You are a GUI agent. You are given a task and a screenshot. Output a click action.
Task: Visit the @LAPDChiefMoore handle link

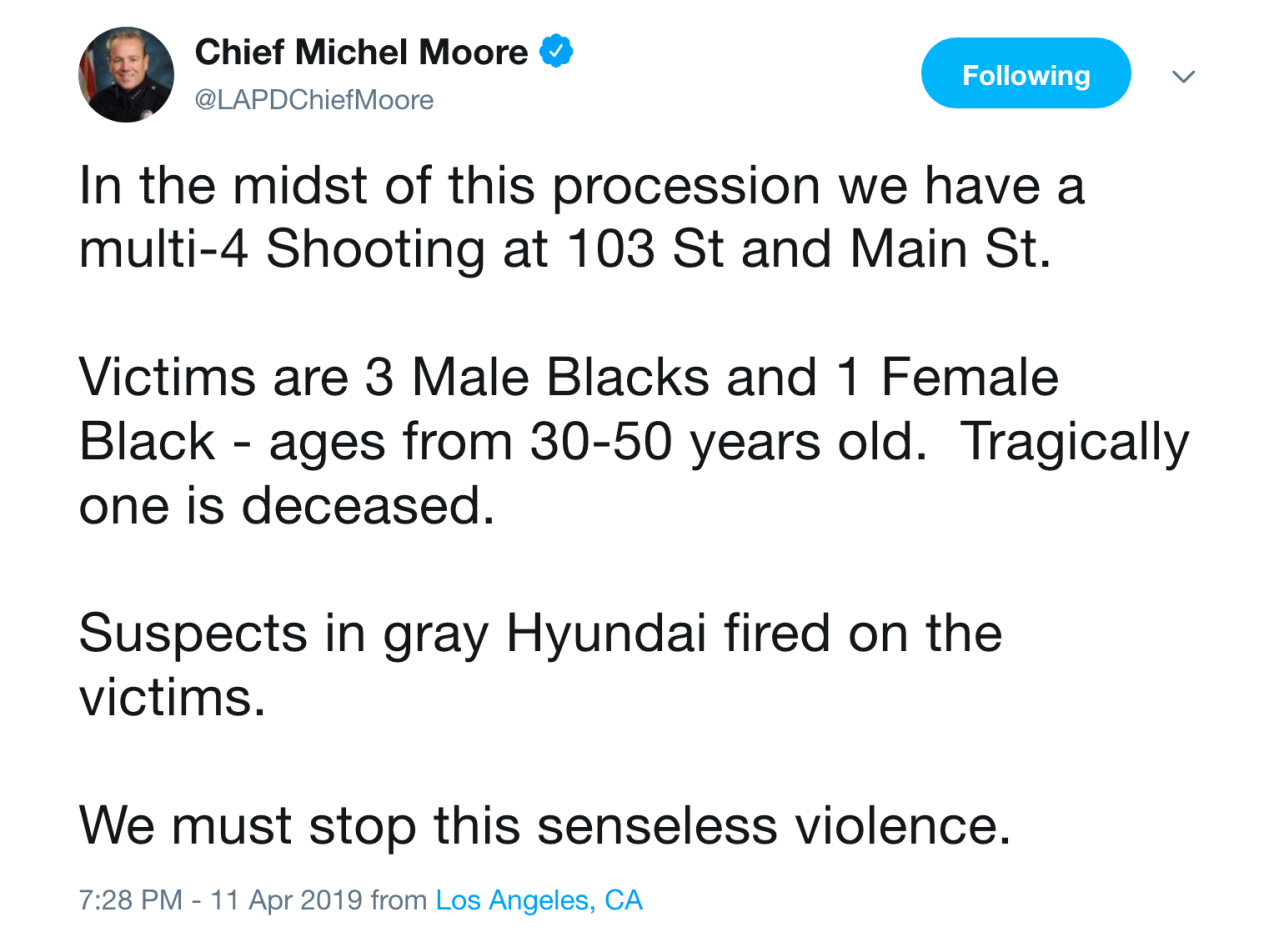point(315,100)
